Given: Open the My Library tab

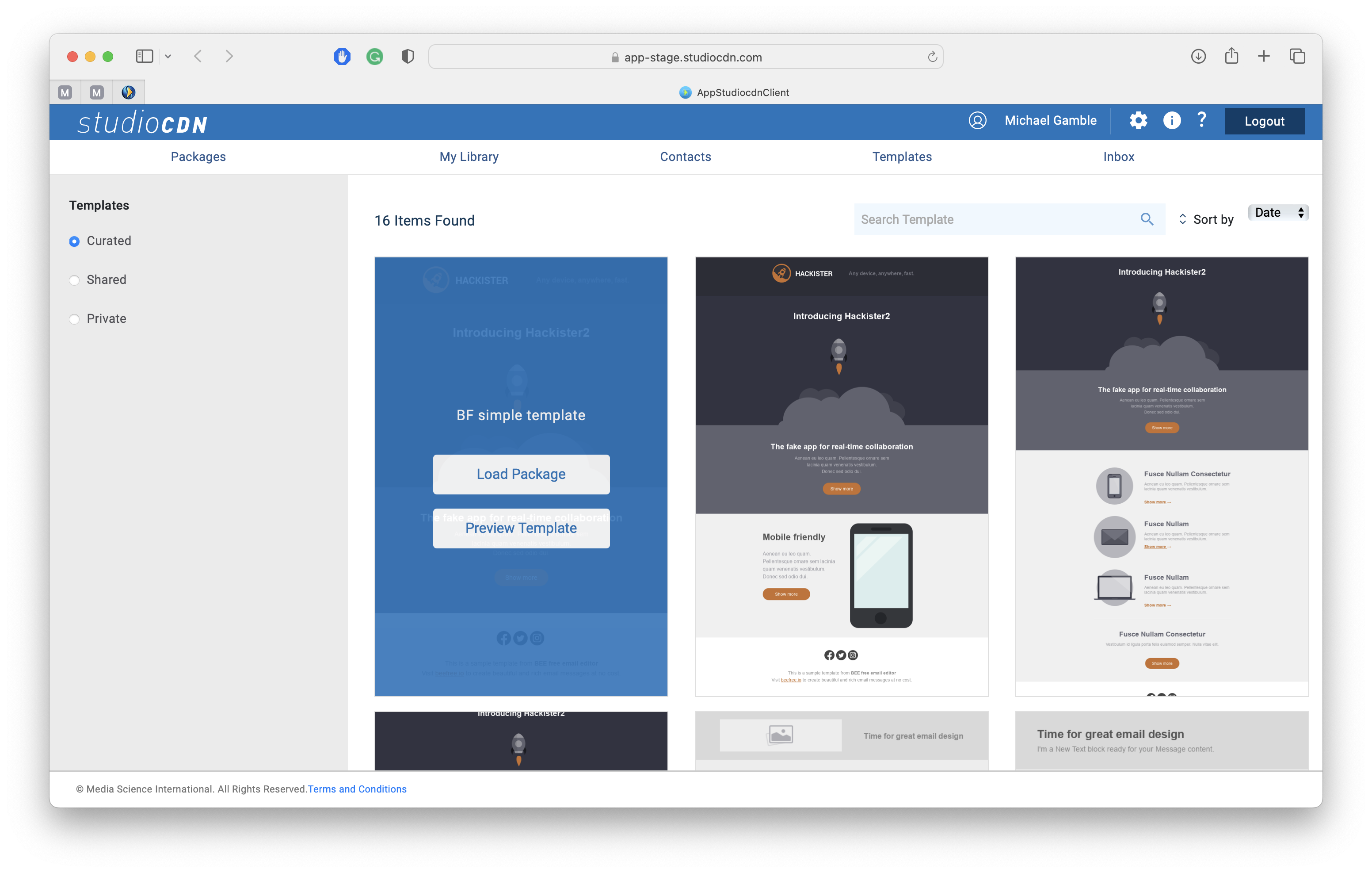Looking at the screenshot, I should [x=469, y=157].
